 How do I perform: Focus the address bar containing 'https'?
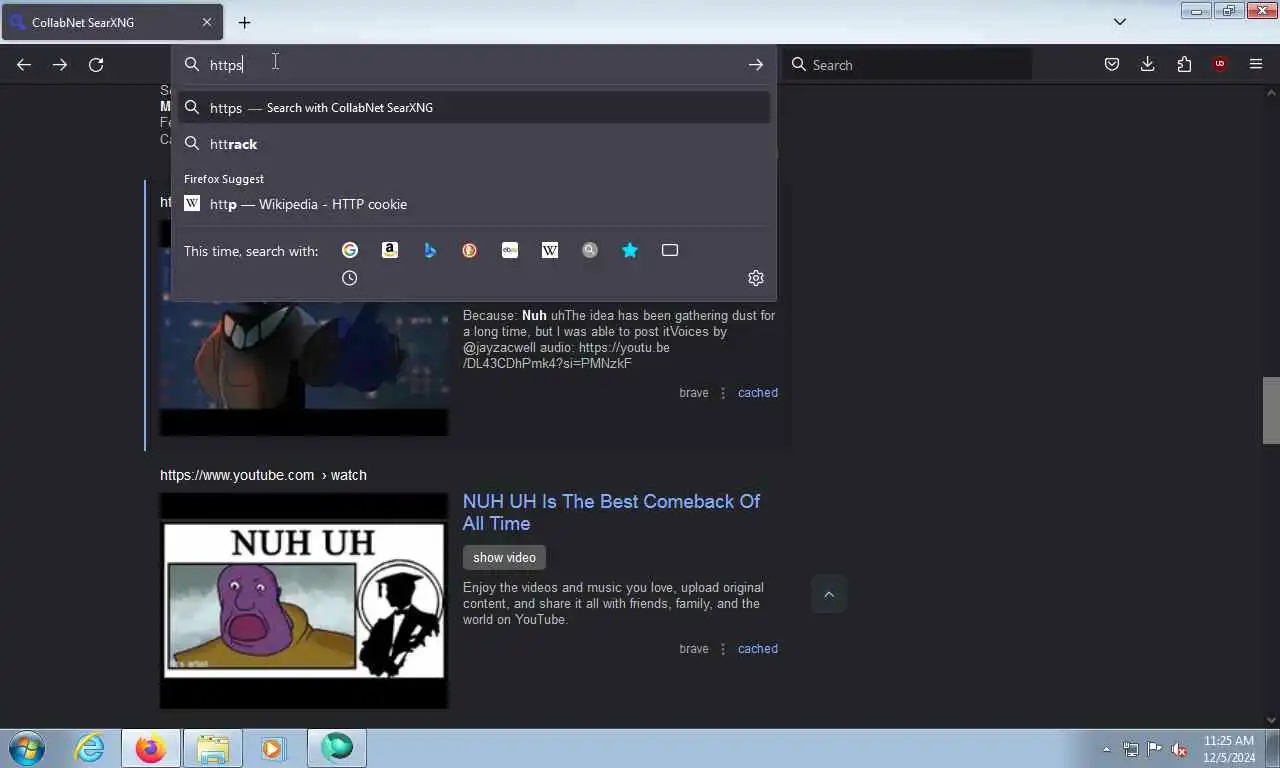coord(473,65)
